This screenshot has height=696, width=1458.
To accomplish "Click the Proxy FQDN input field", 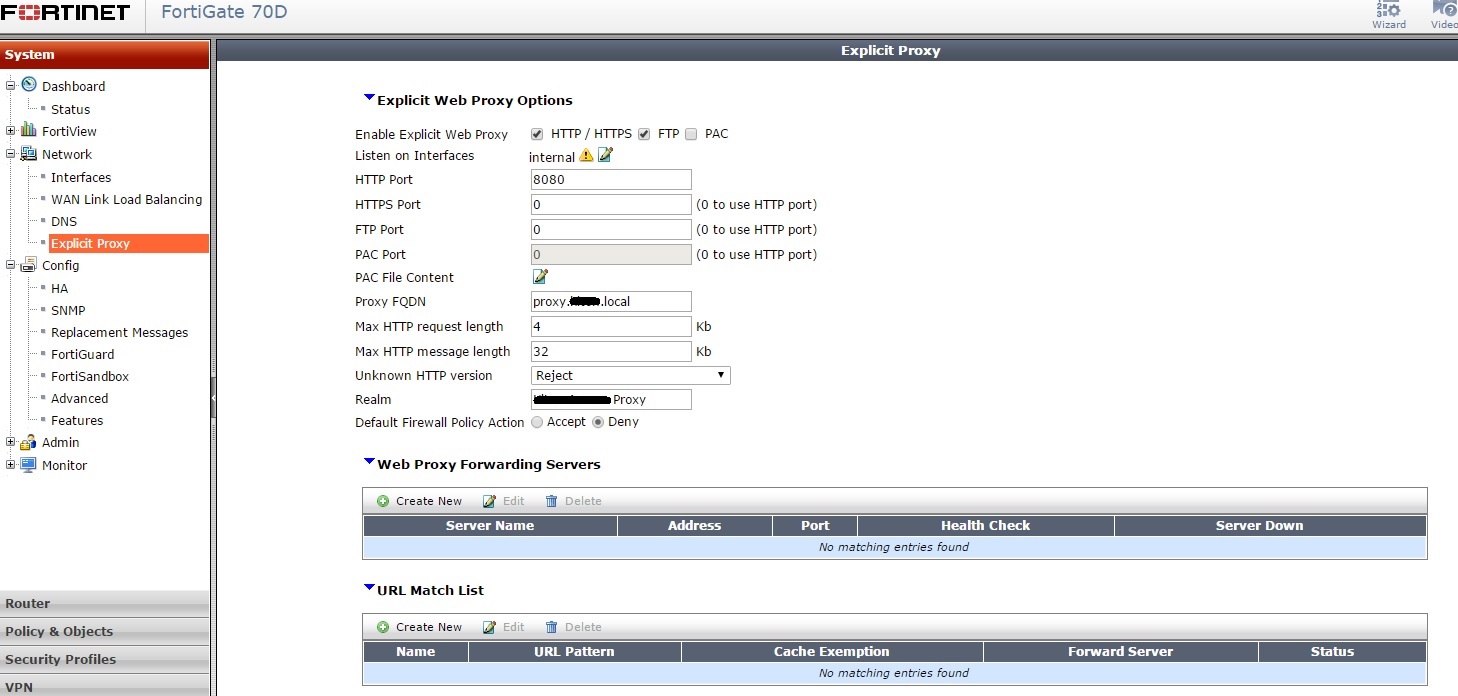I will (611, 301).
